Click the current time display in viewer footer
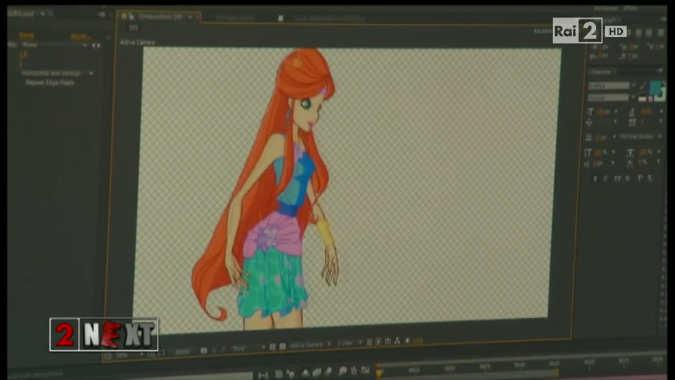This screenshot has height=380, width=675. coord(183,352)
